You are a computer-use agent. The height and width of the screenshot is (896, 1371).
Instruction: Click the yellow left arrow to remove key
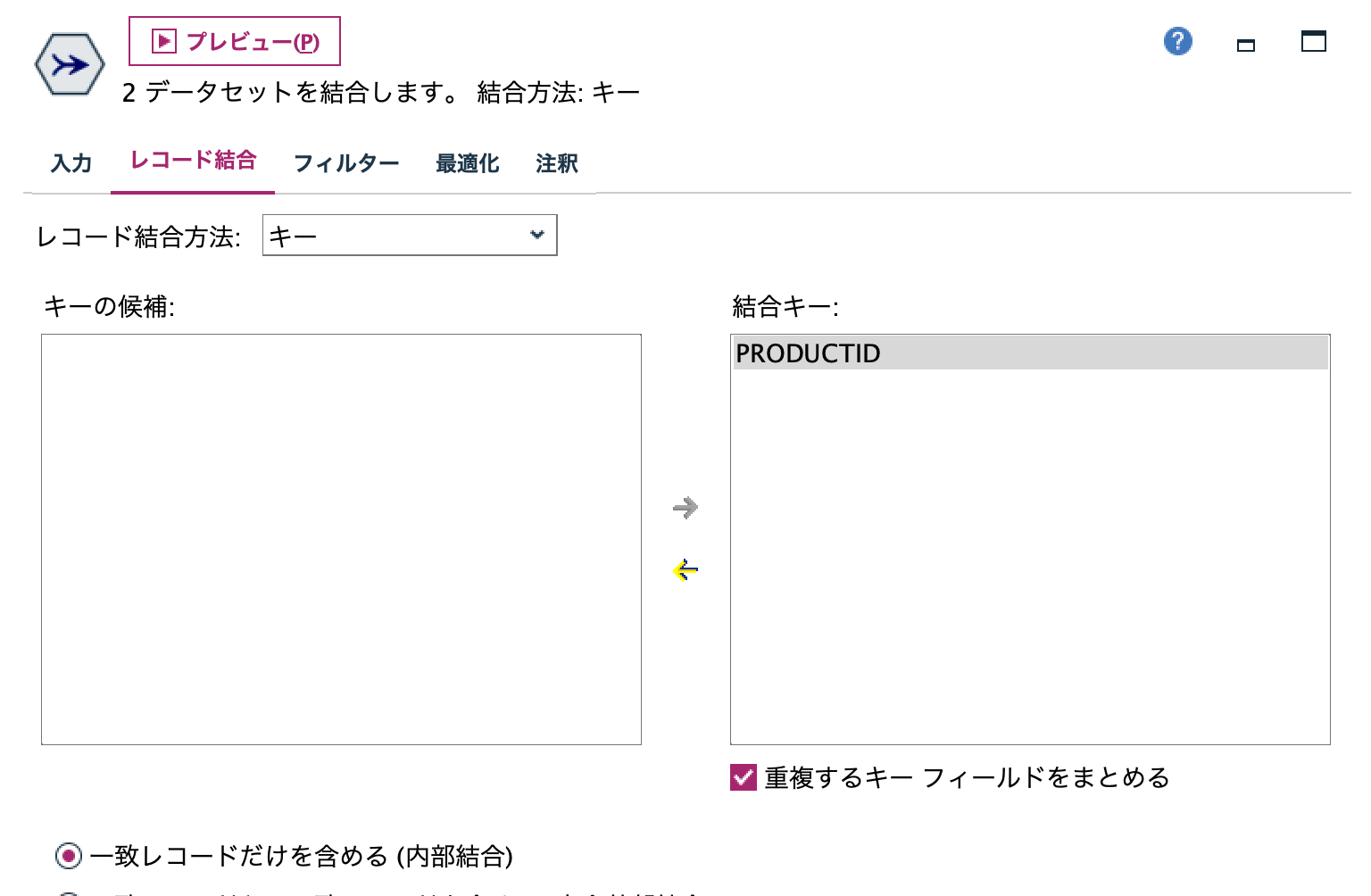(x=685, y=569)
